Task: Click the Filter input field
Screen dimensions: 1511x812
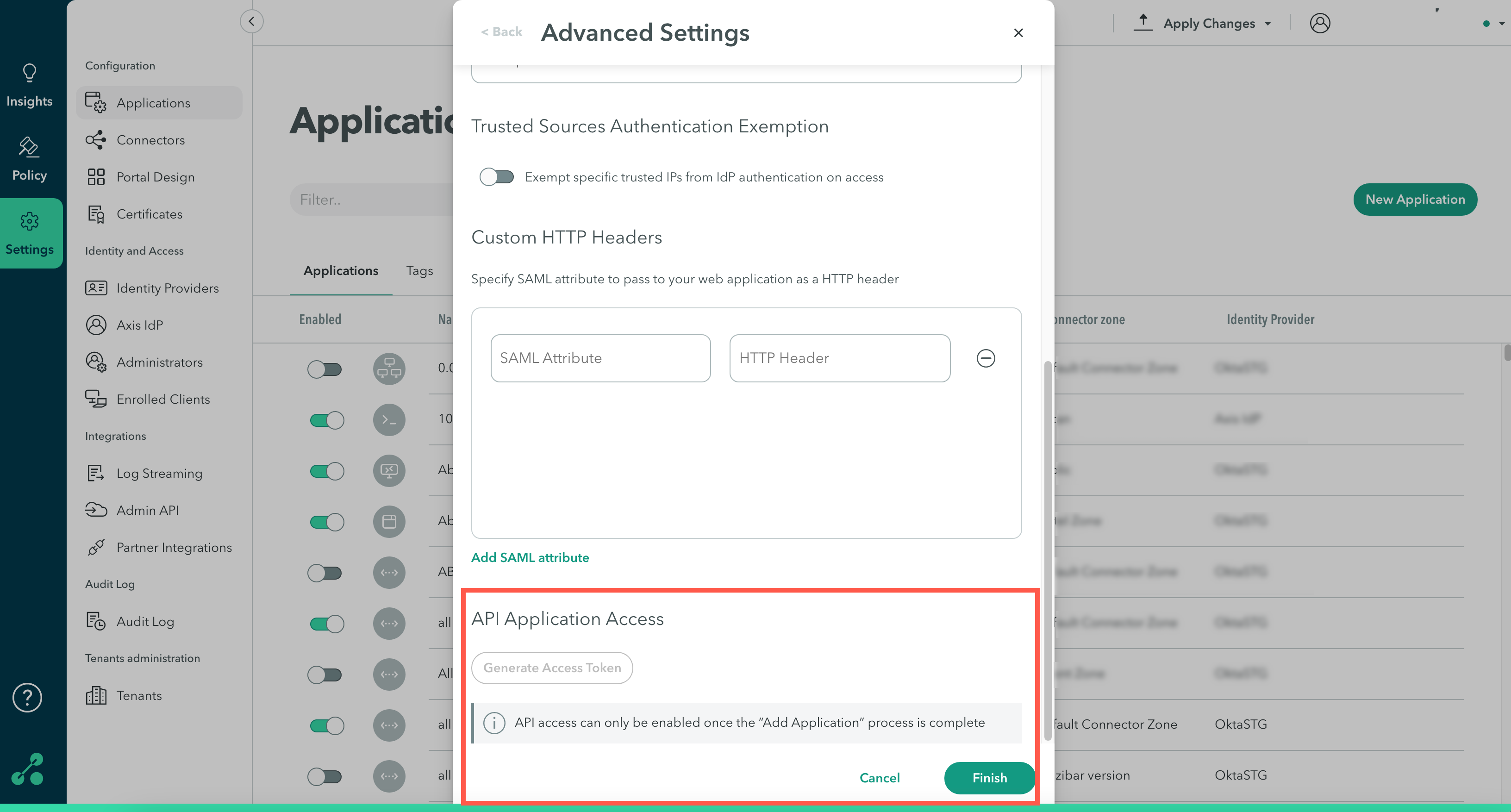Action: point(371,200)
